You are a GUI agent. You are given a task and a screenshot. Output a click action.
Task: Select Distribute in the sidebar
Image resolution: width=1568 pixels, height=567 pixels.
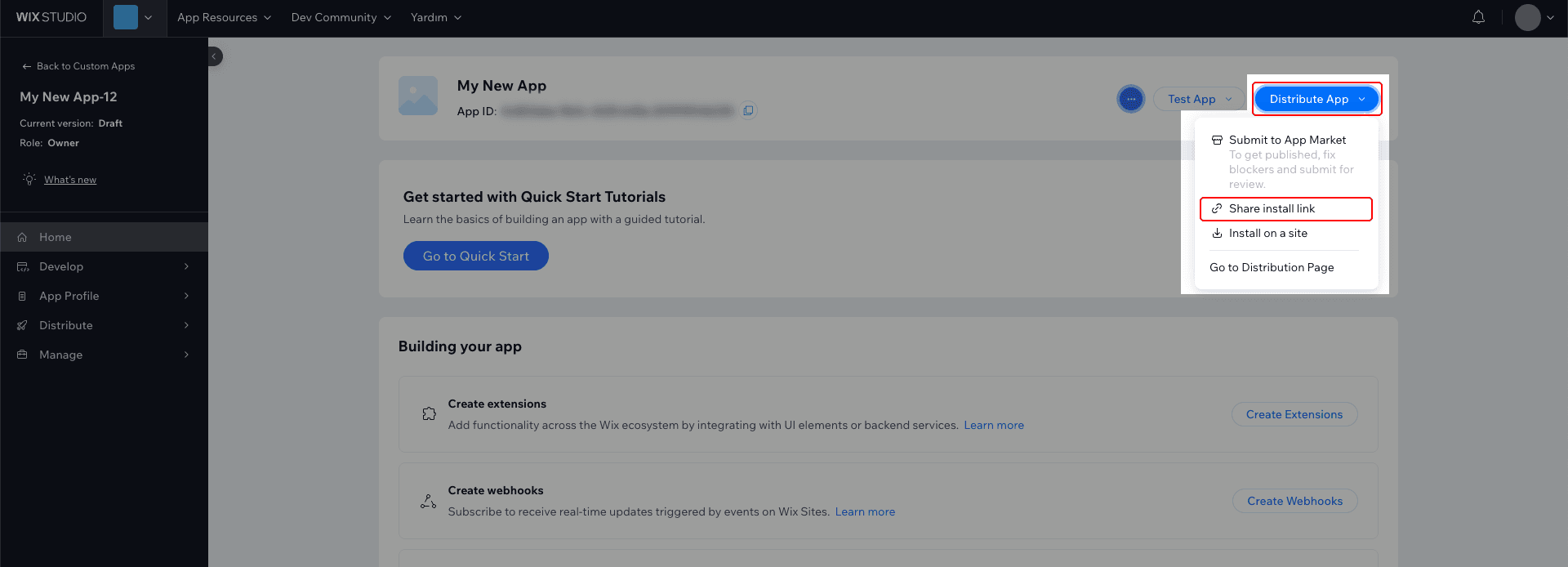[104, 325]
